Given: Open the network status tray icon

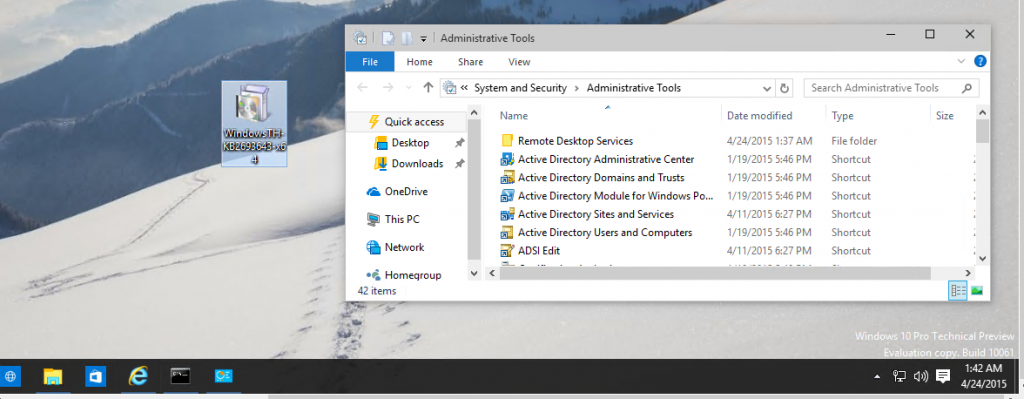Looking at the screenshot, I should click(x=899, y=376).
